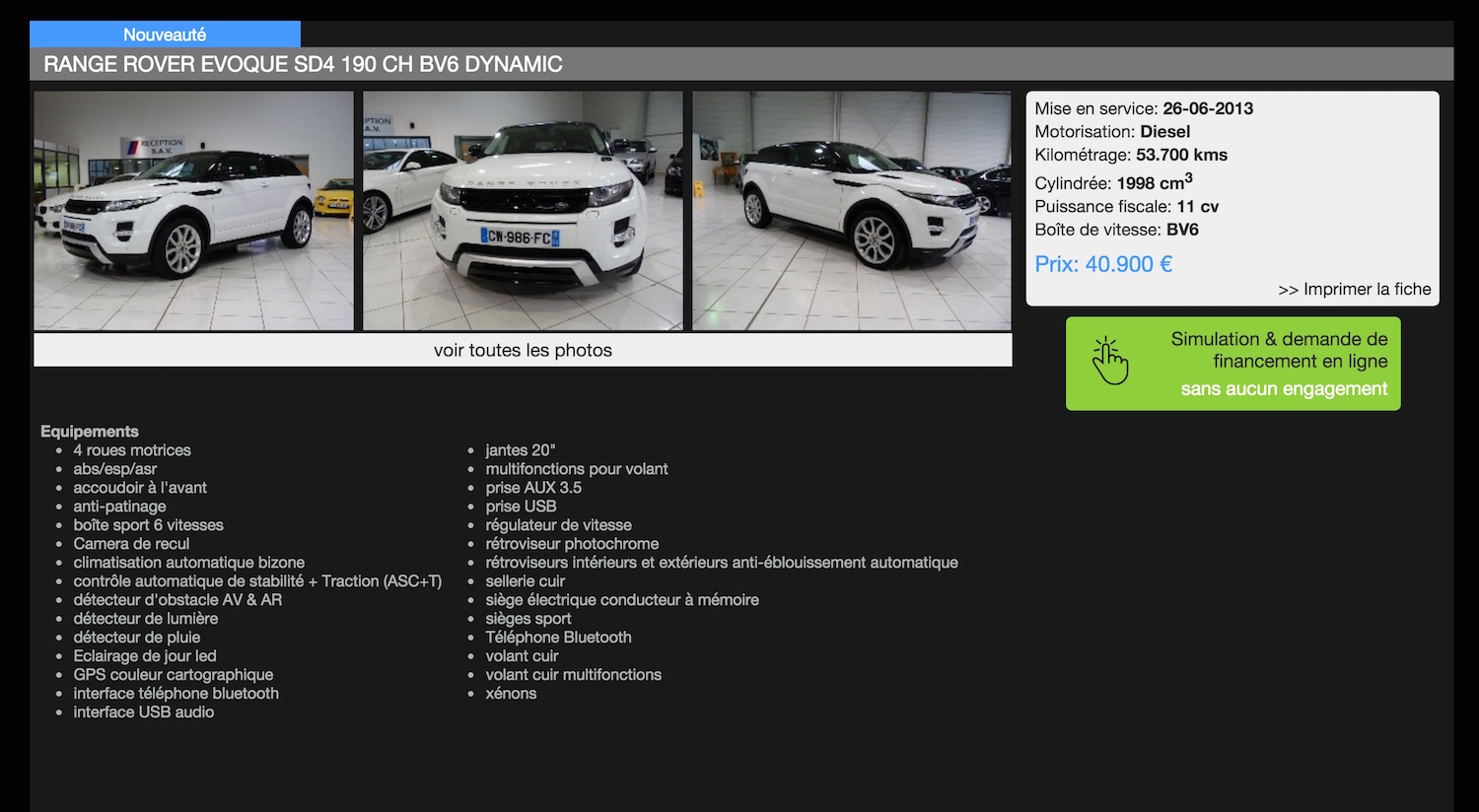Click 'sièges sport' list item
This screenshot has width=1479, height=812.
[528, 619]
